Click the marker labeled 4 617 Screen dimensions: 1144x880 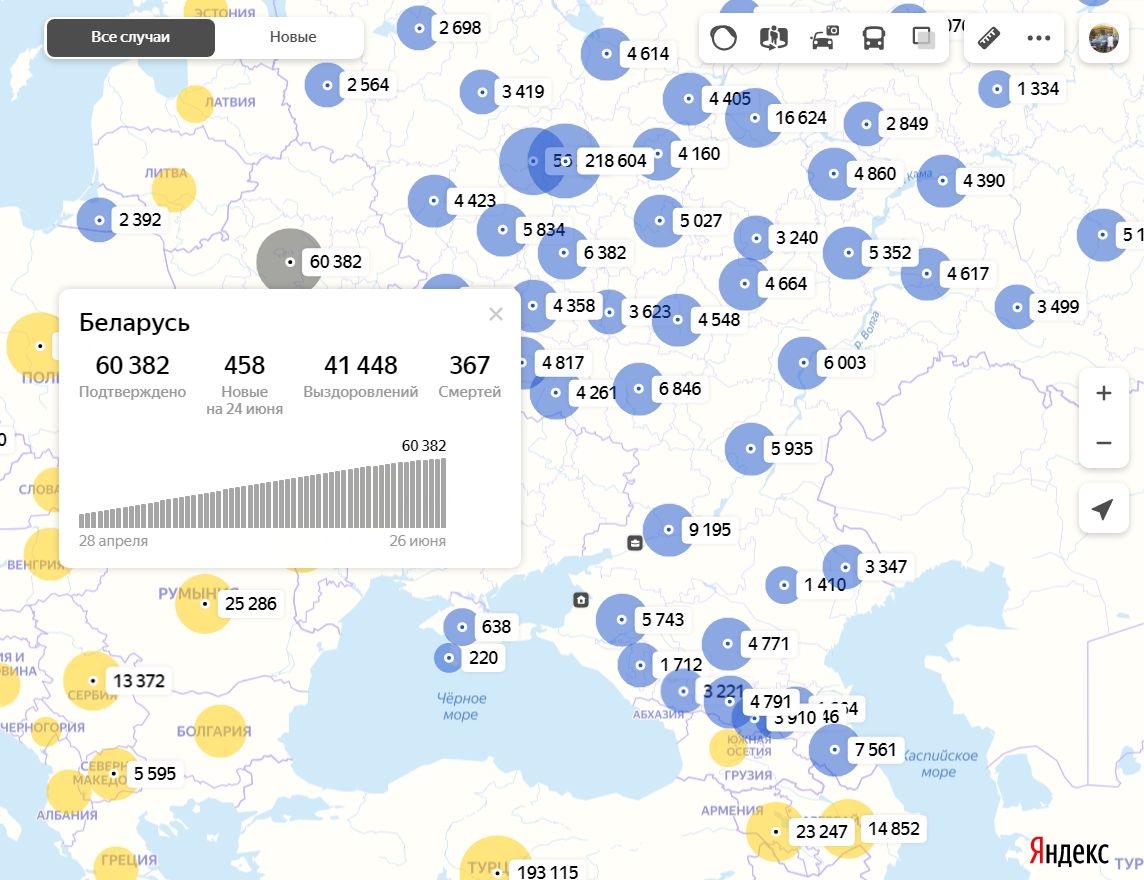click(927, 274)
